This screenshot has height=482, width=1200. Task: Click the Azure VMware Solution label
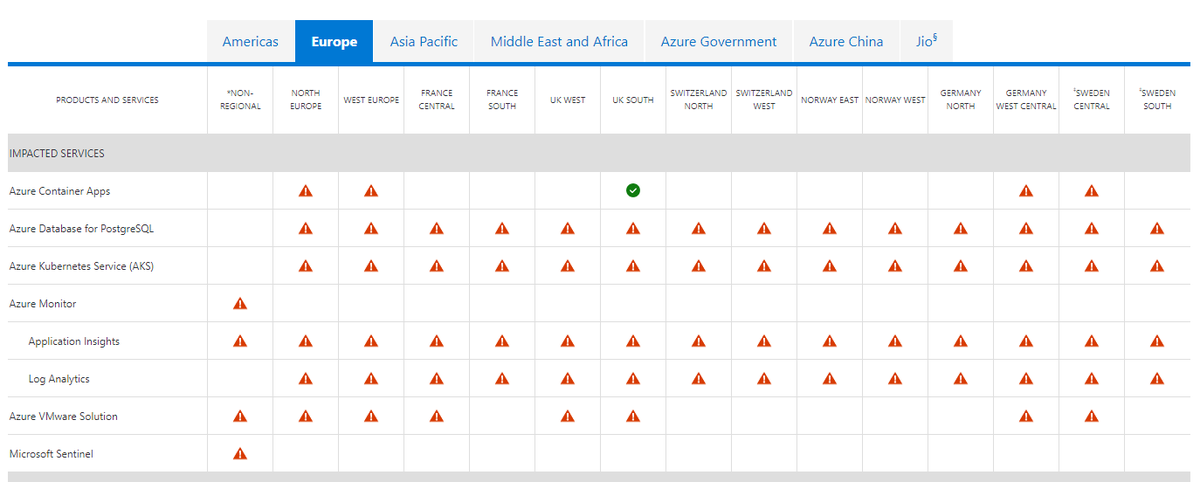[x=63, y=416]
